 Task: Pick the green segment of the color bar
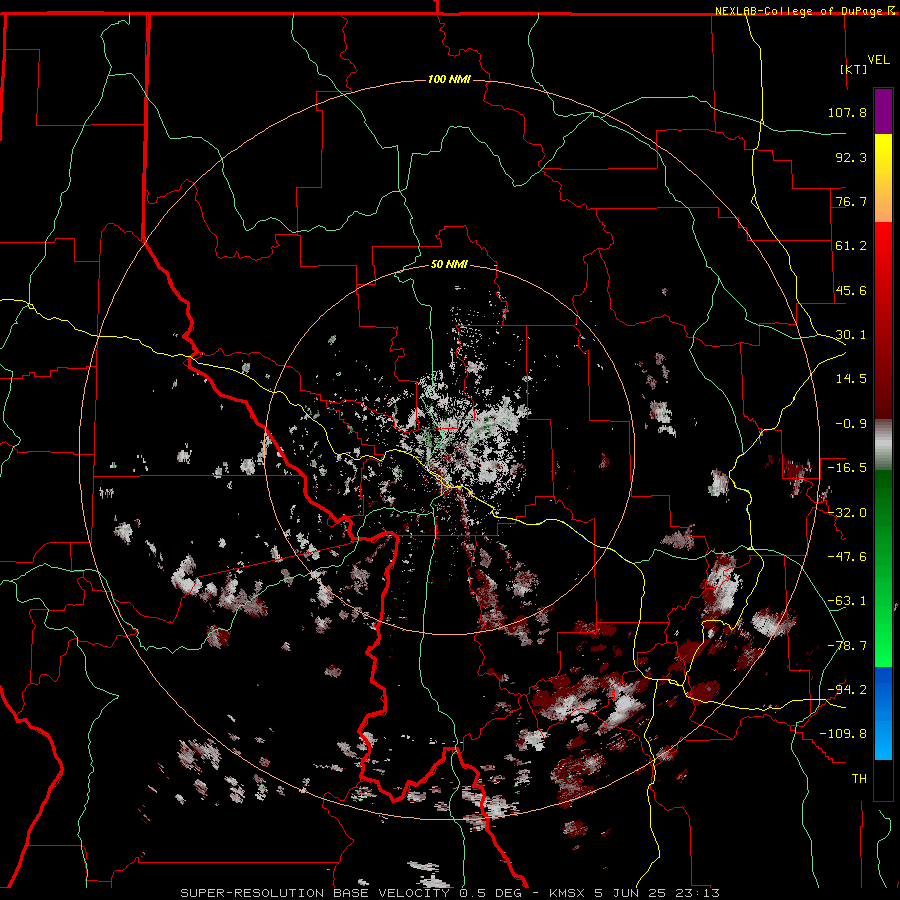point(883,568)
